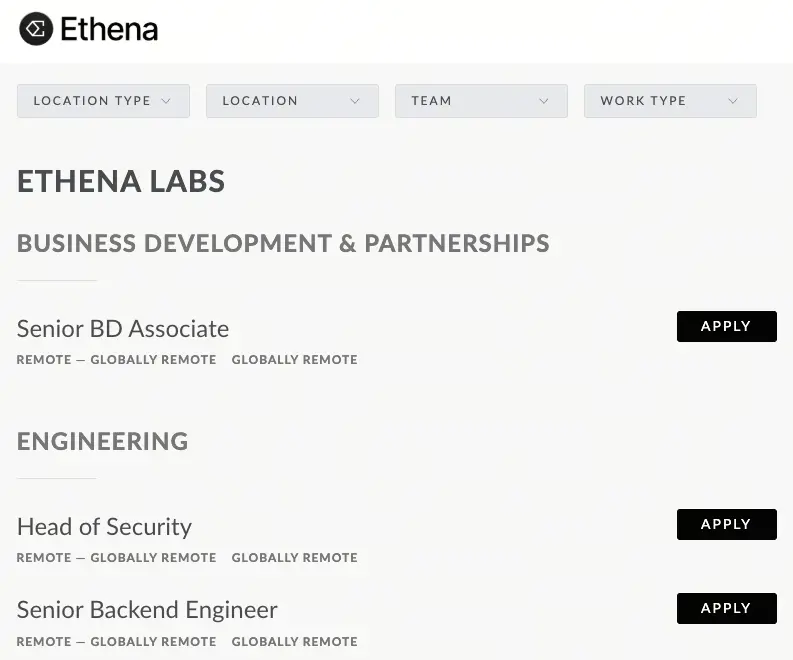
Task: Open the Senior Backend Engineer job title
Action: pos(147,609)
